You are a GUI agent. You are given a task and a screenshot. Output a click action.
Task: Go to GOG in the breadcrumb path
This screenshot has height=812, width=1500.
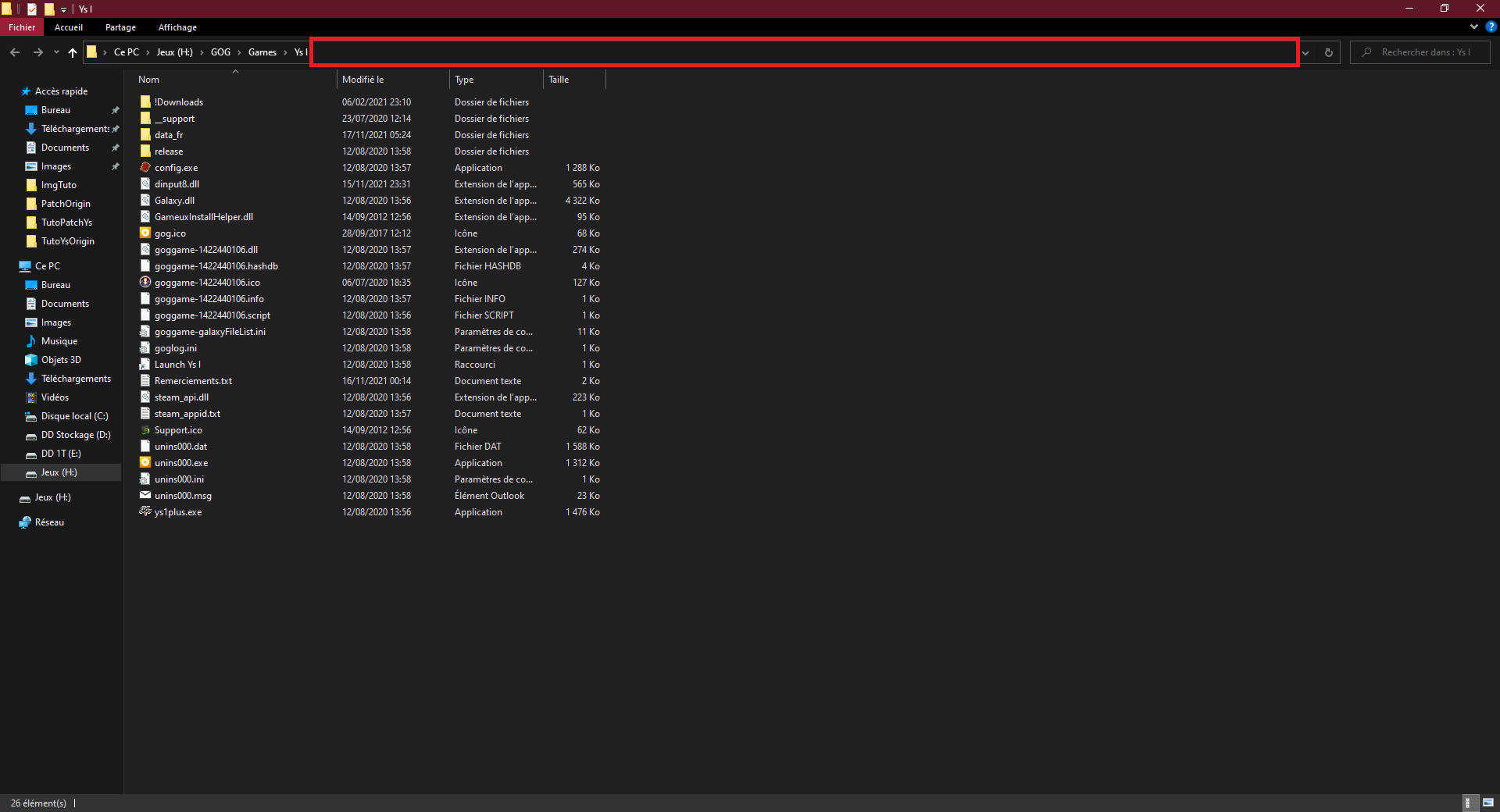[220, 52]
